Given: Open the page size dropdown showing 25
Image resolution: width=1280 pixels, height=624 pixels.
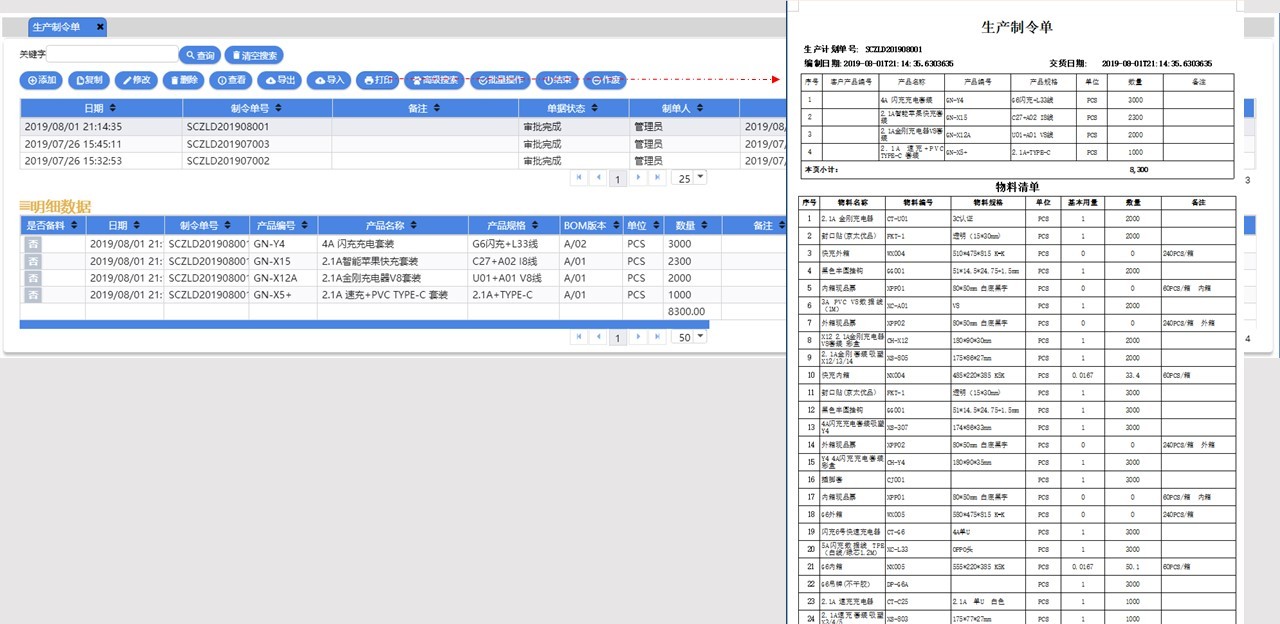Looking at the screenshot, I should (690, 178).
